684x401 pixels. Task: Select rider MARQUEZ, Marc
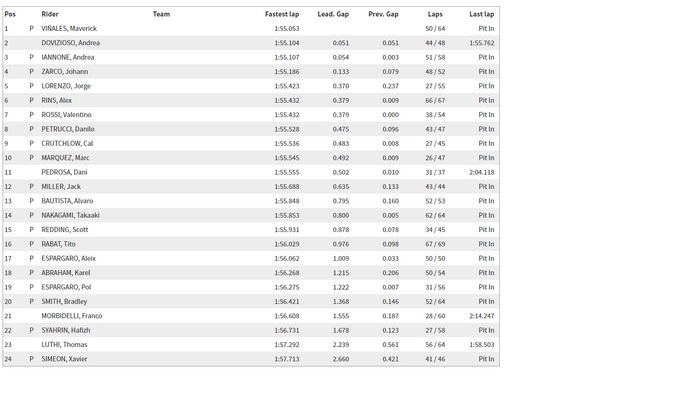click(65, 158)
